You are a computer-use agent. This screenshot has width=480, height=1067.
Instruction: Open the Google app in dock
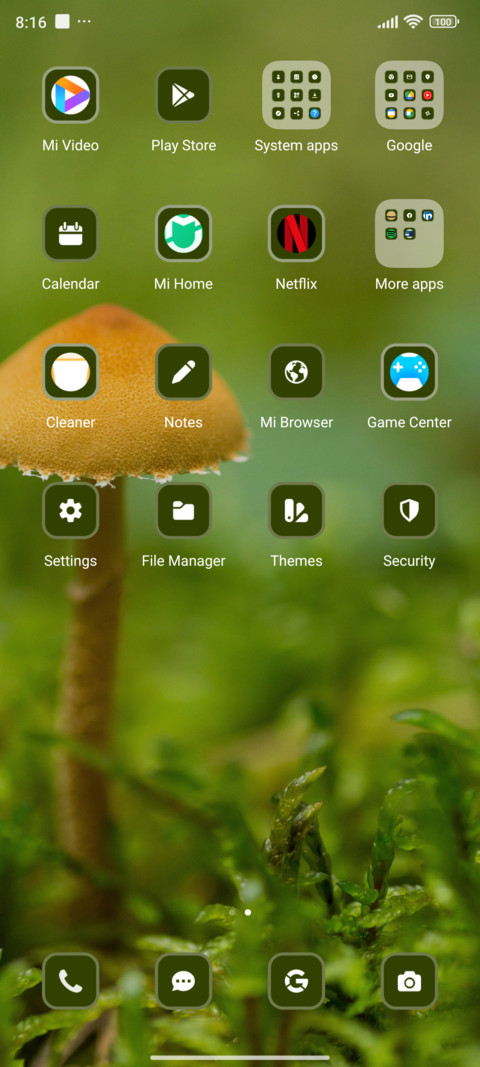(x=296, y=981)
